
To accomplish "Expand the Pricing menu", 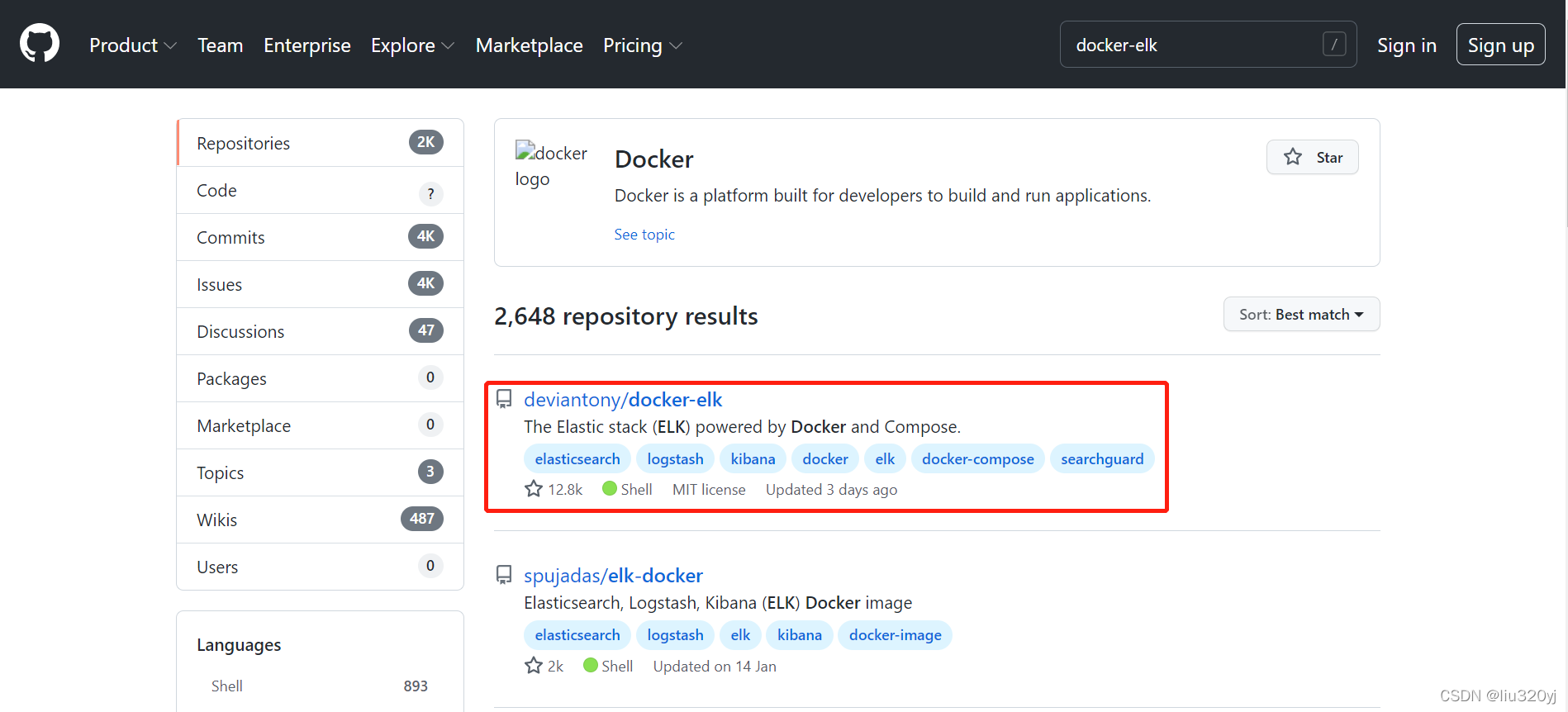I will click(642, 45).
